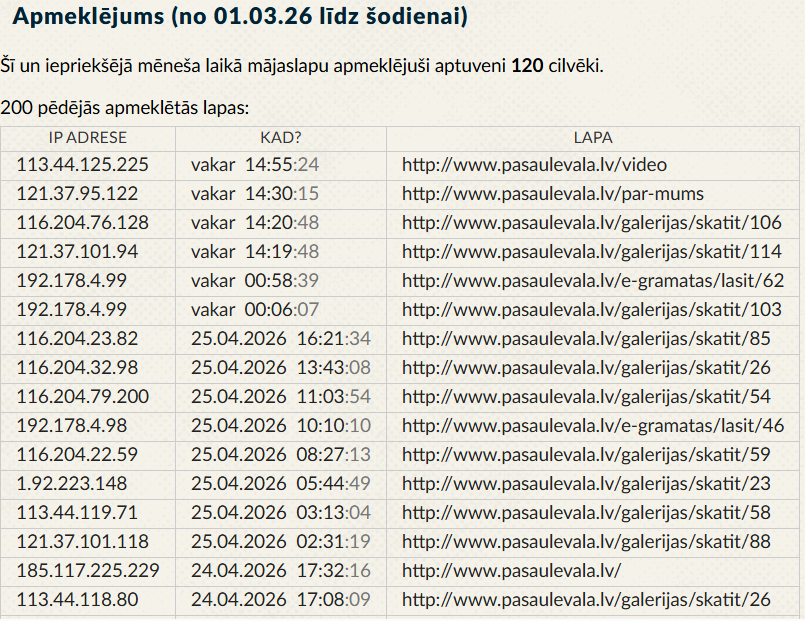Image resolution: width=805 pixels, height=621 pixels.
Task: Click the galerijas/skatit/114 URL
Action: click(x=591, y=251)
